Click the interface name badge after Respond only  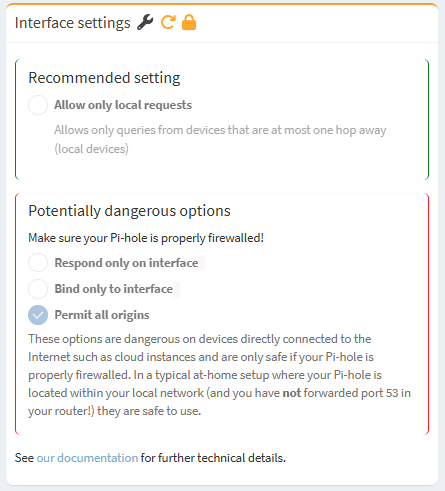pyautogui.click(x=202, y=263)
